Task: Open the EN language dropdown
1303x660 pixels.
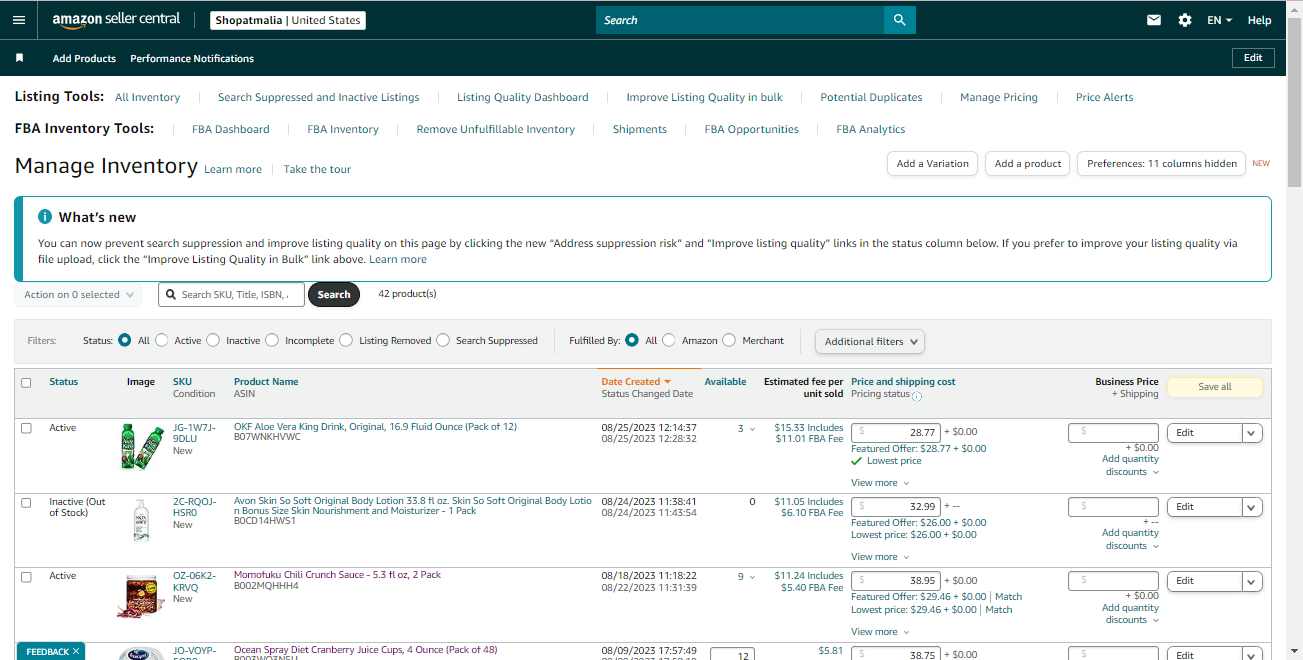Action: (1219, 20)
